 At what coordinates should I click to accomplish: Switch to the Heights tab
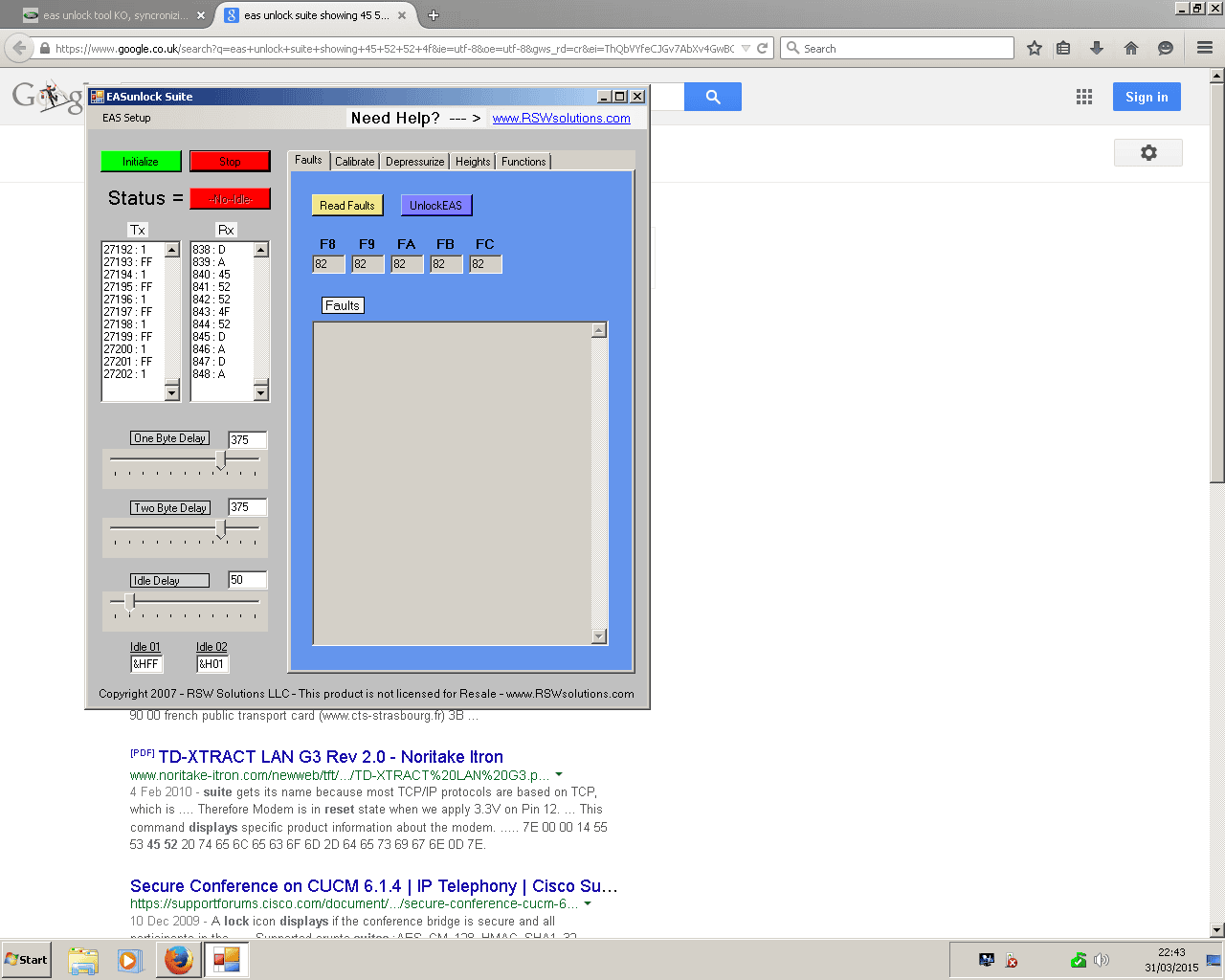pos(473,162)
